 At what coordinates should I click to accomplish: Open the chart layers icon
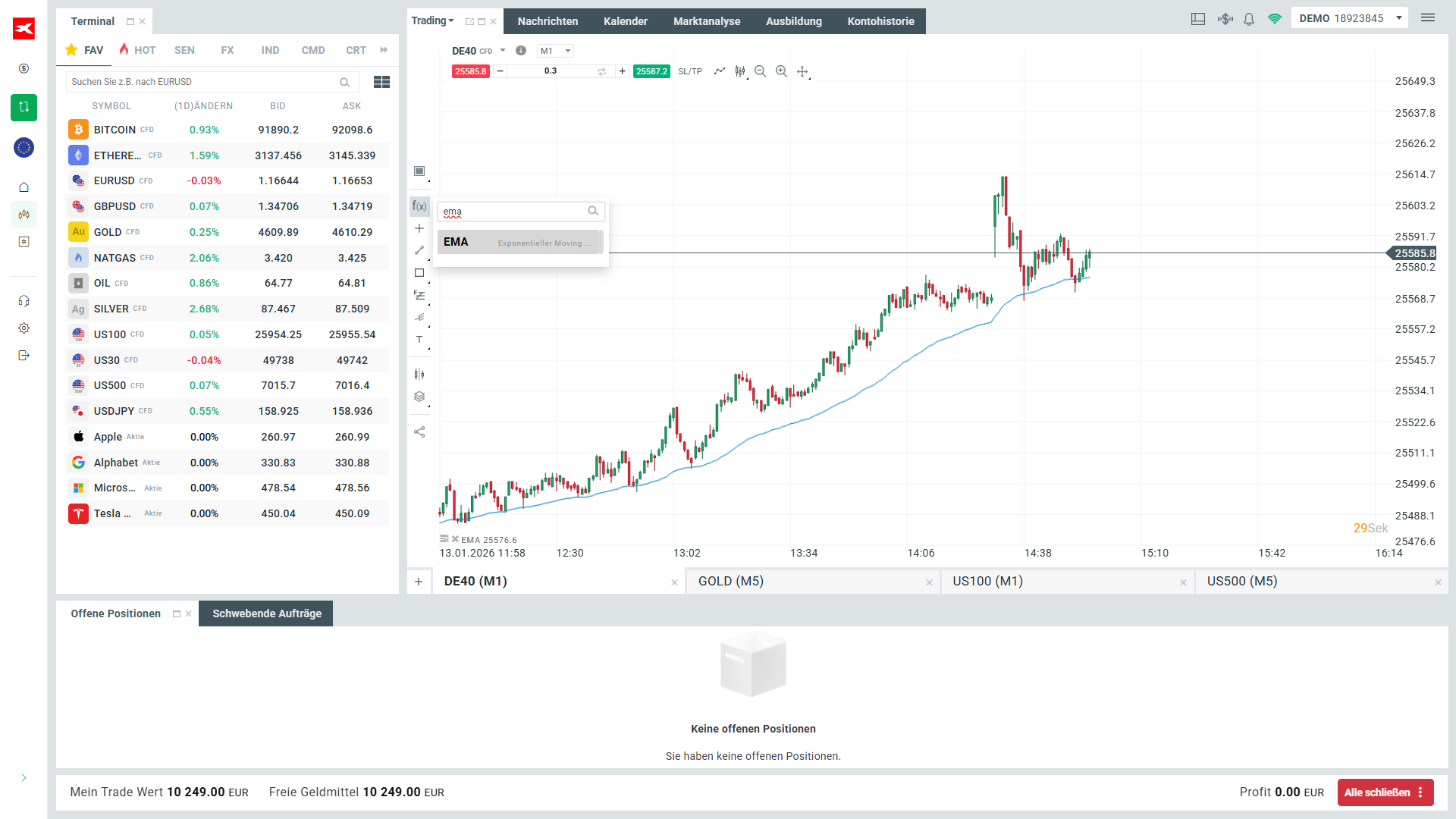[x=419, y=397]
